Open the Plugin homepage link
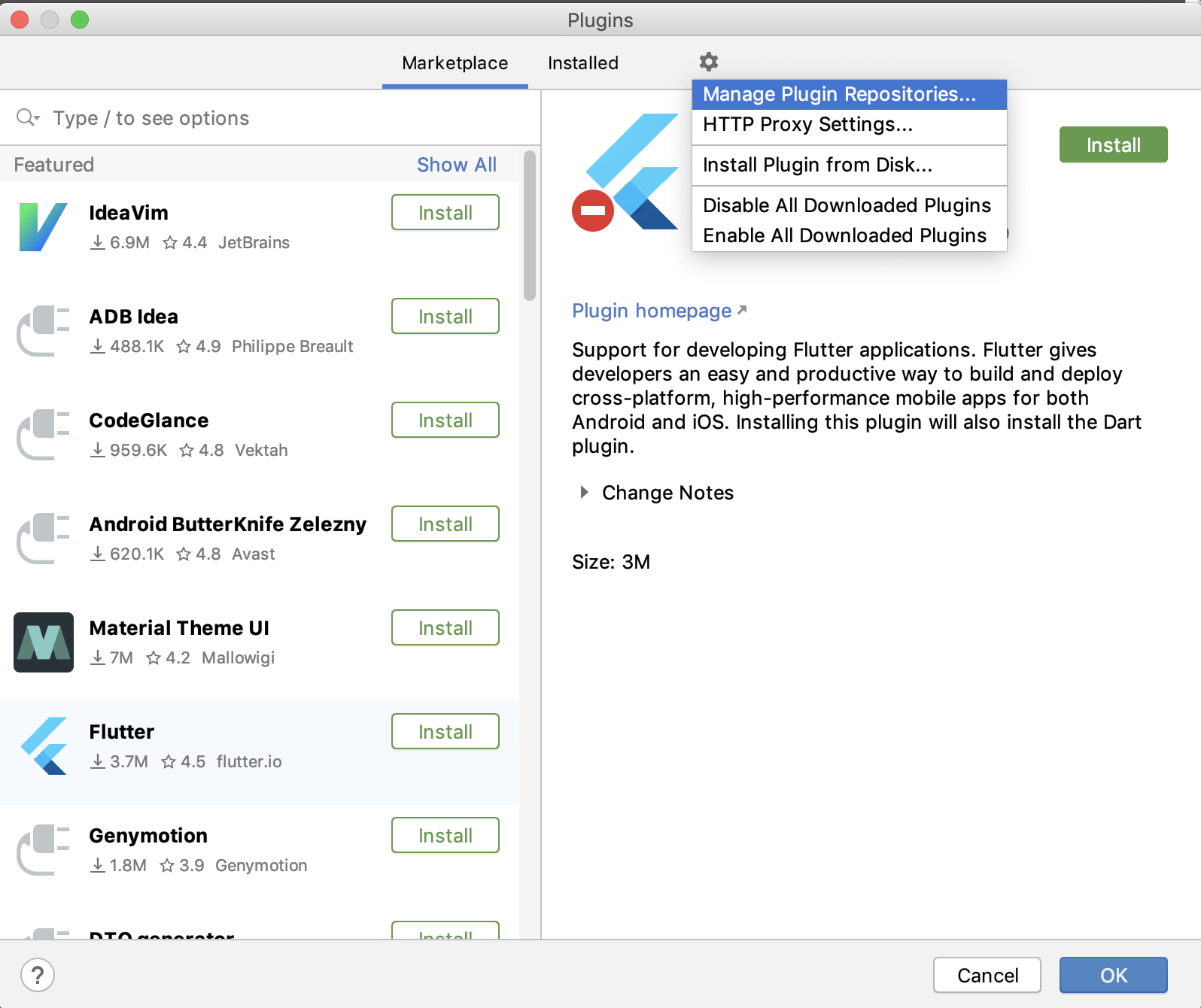Screen dimensions: 1201x1008 point(652,311)
